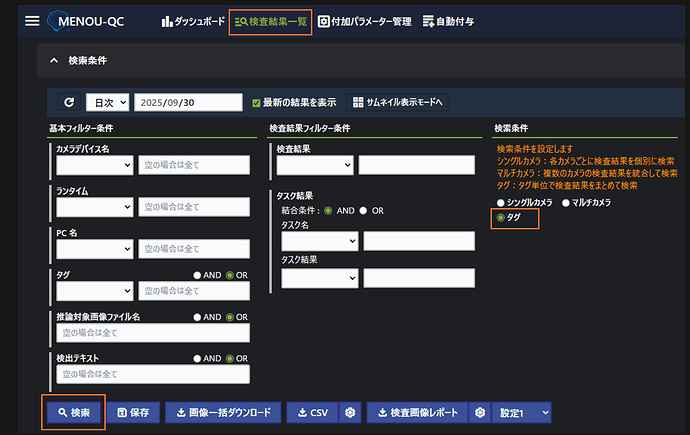Select タグ search mode radio
The image size is (690, 435).
[x=500, y=218]
